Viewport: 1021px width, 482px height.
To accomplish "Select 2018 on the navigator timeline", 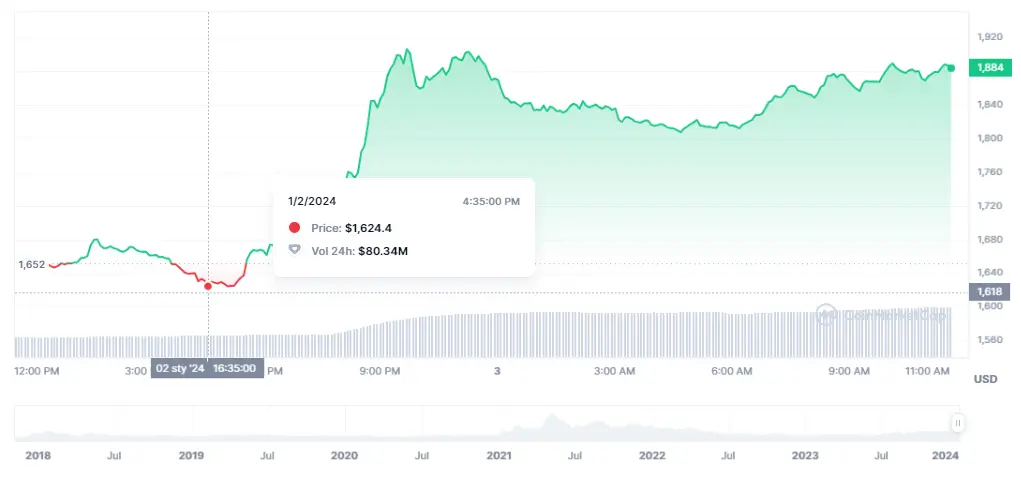I will point(39,456).
